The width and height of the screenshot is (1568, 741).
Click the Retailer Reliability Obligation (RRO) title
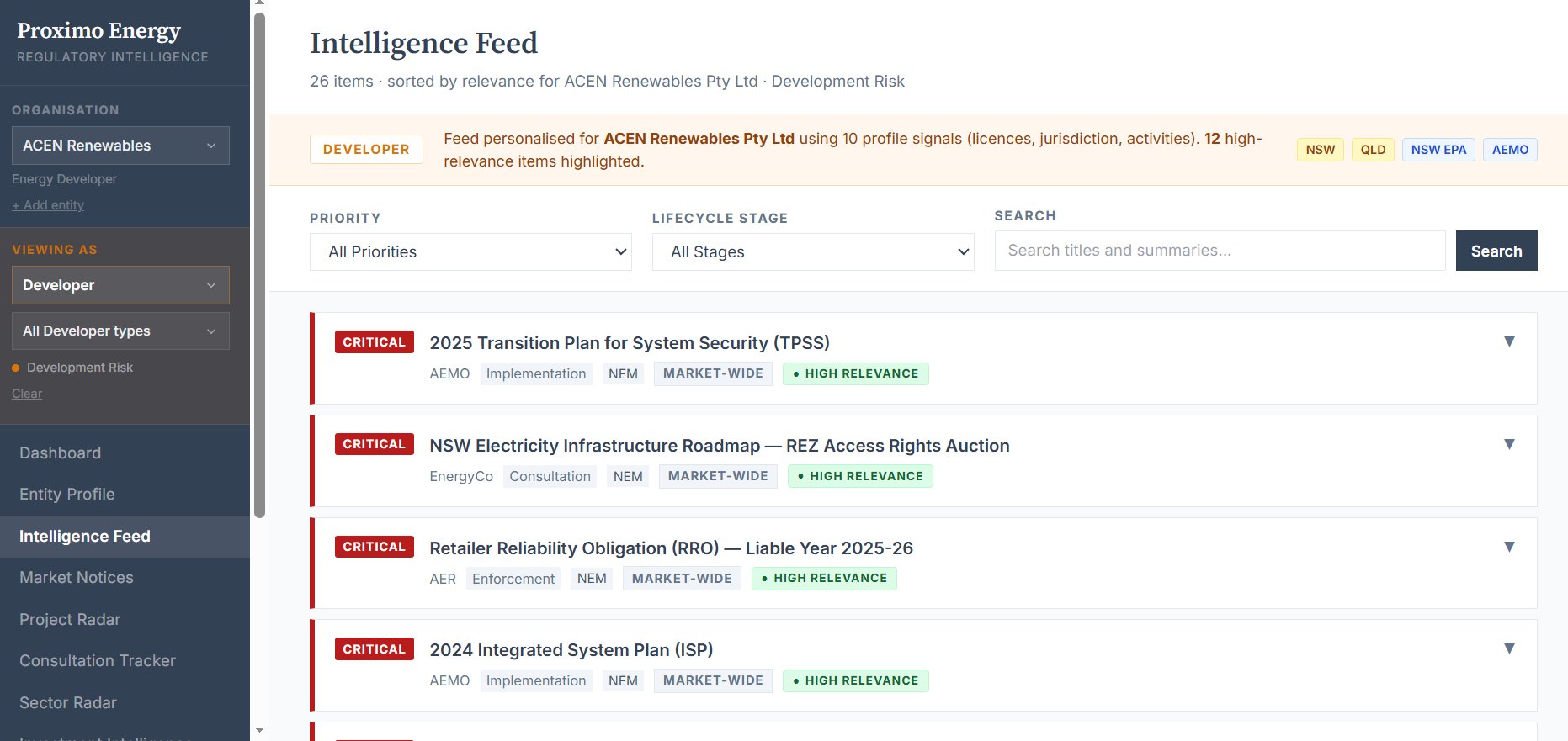(671, 548)
